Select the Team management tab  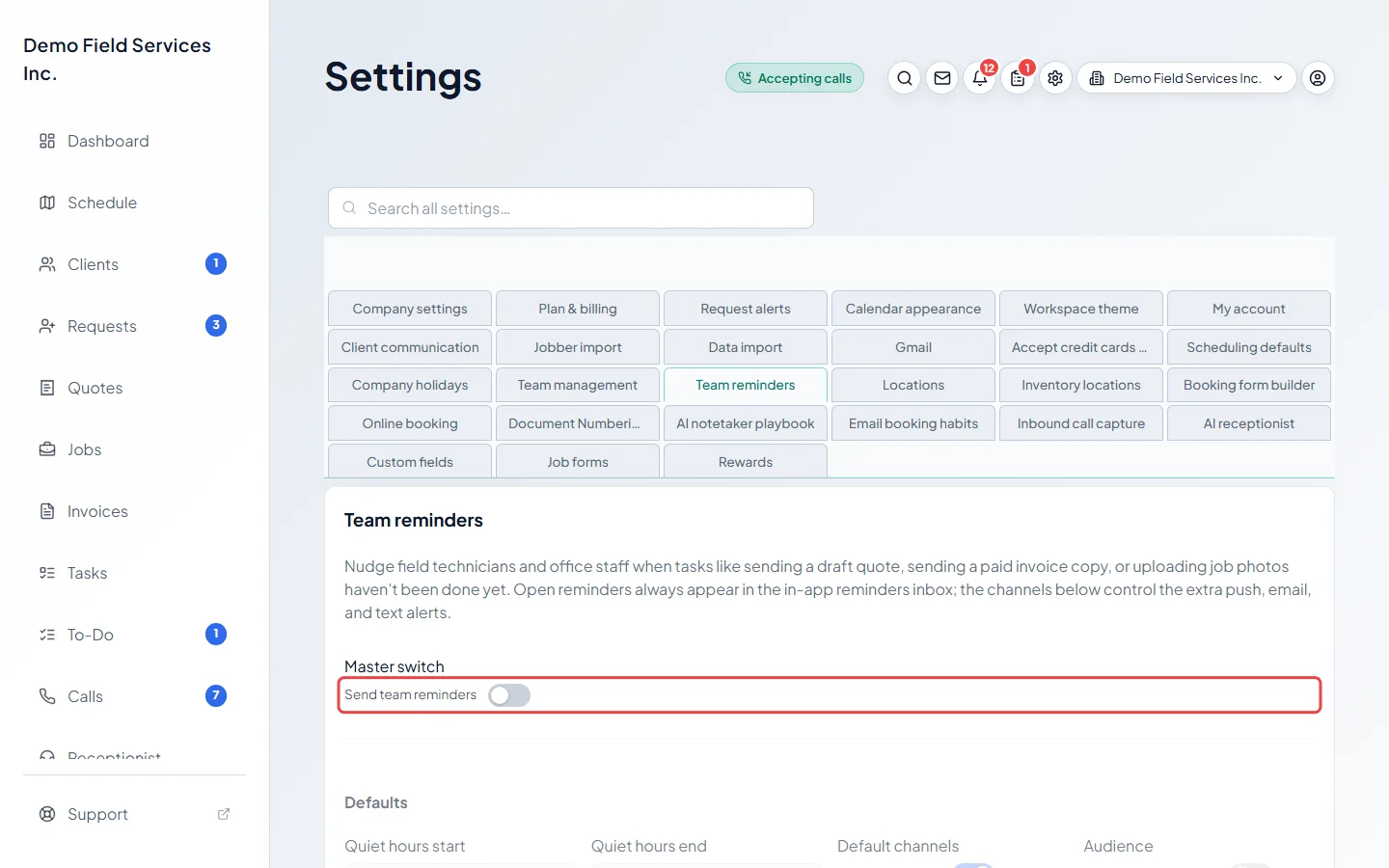578,385
